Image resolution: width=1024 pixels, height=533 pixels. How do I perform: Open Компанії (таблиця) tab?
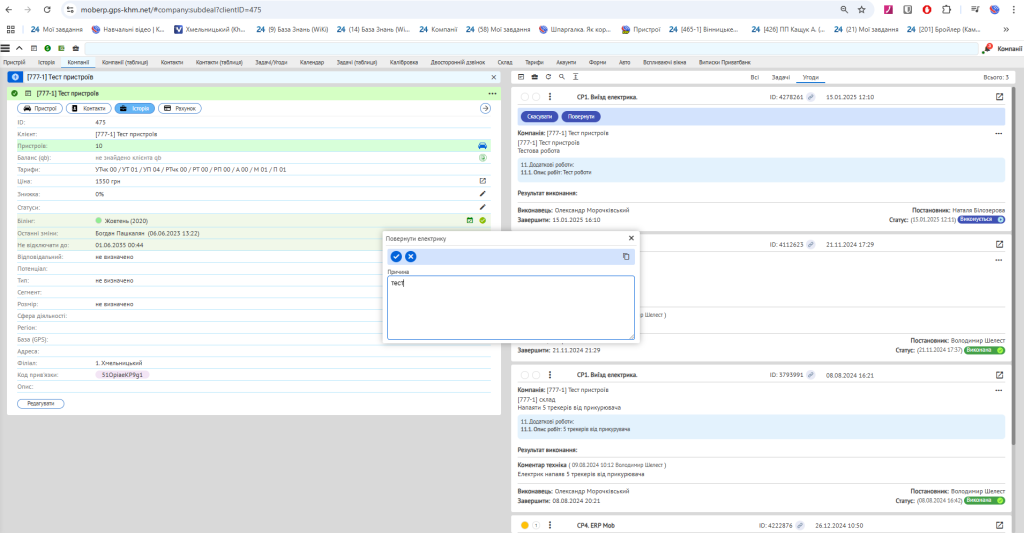tap(125, 62)
